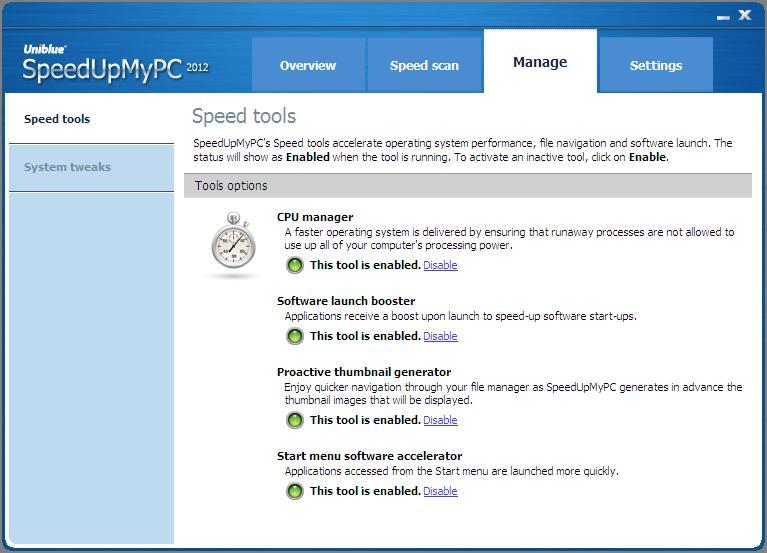Click 'This tool is enabled.' under Software launch booster
The image size is (767, 553).
pyautogui.click(x=365, y=336)
